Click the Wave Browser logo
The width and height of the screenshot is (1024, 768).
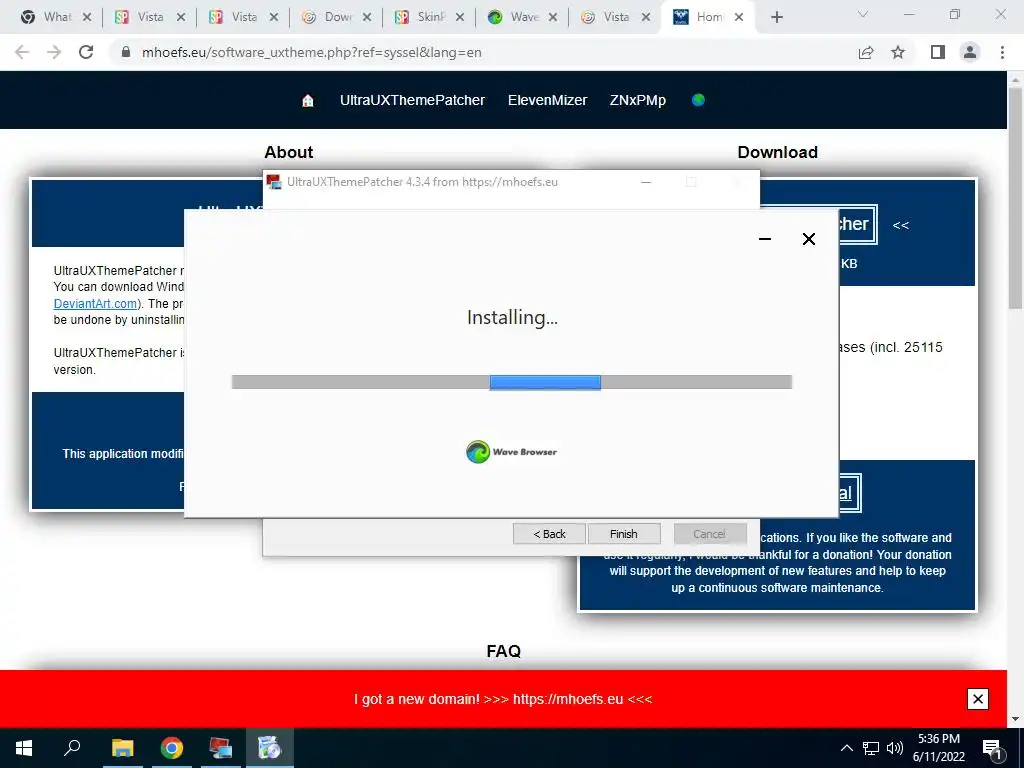pyautogui.click(x=511, y=452)
